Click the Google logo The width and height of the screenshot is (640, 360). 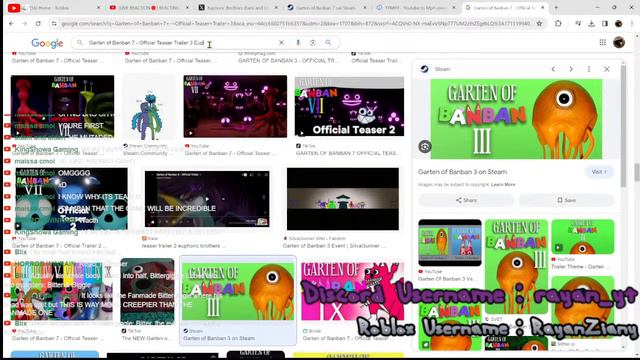(47, 43)
